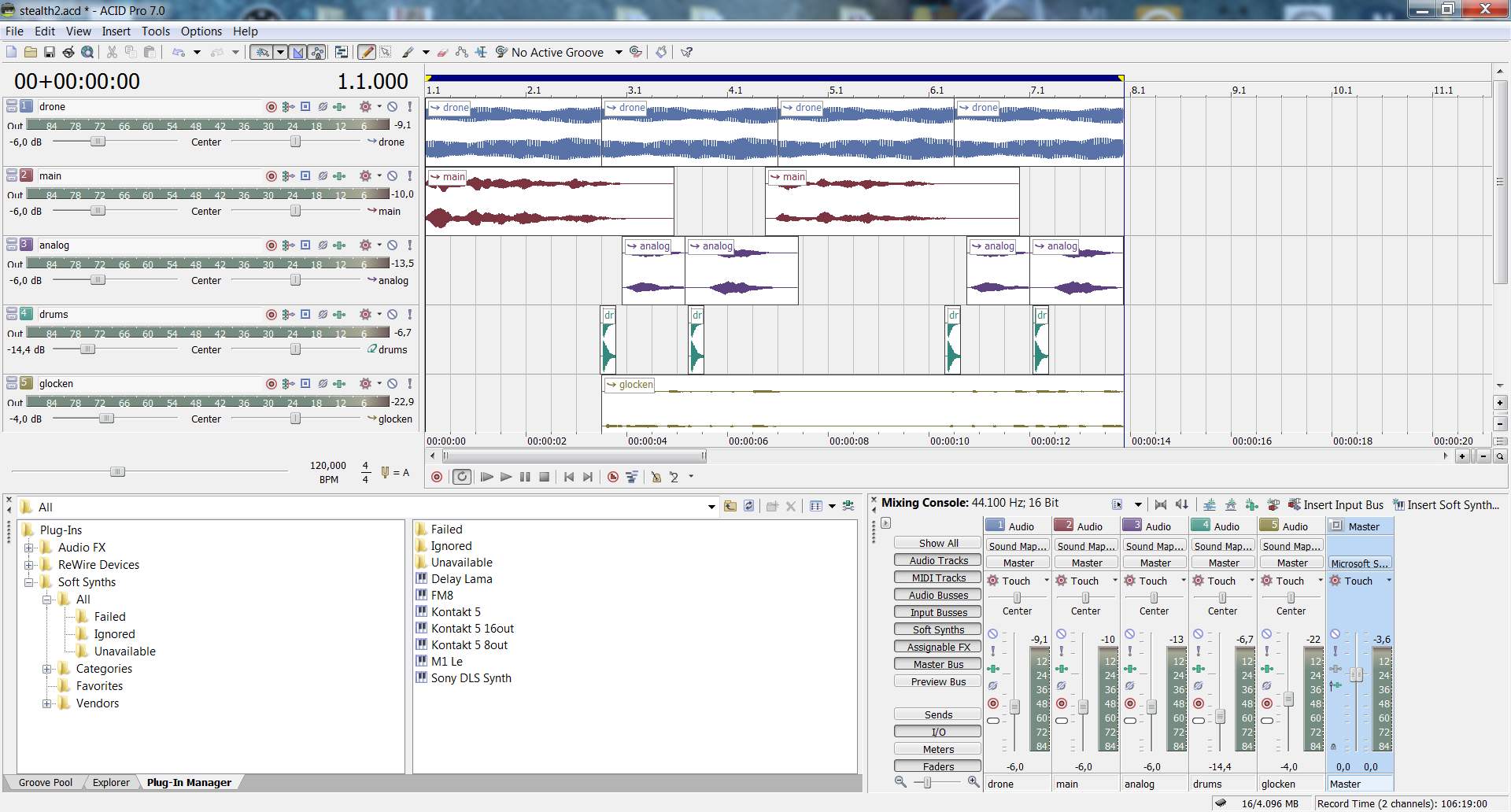
Task: Select the Erase tool in toolbar
Action: click(442, 52)
